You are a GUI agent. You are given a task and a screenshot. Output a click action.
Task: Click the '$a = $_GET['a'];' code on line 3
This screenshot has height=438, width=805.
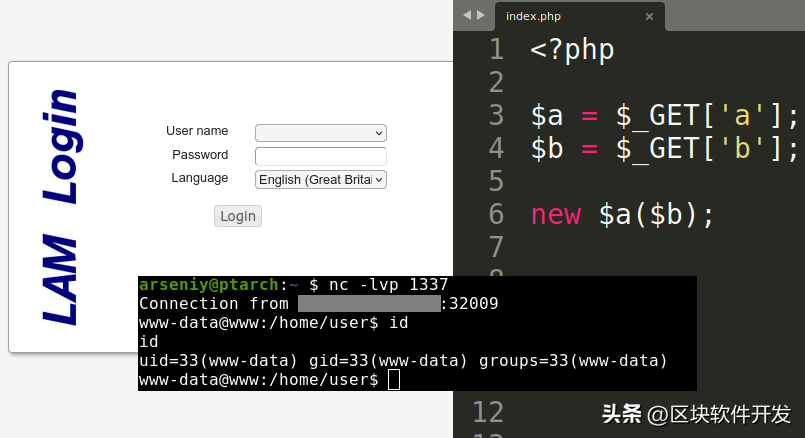(x=665, y=115)
